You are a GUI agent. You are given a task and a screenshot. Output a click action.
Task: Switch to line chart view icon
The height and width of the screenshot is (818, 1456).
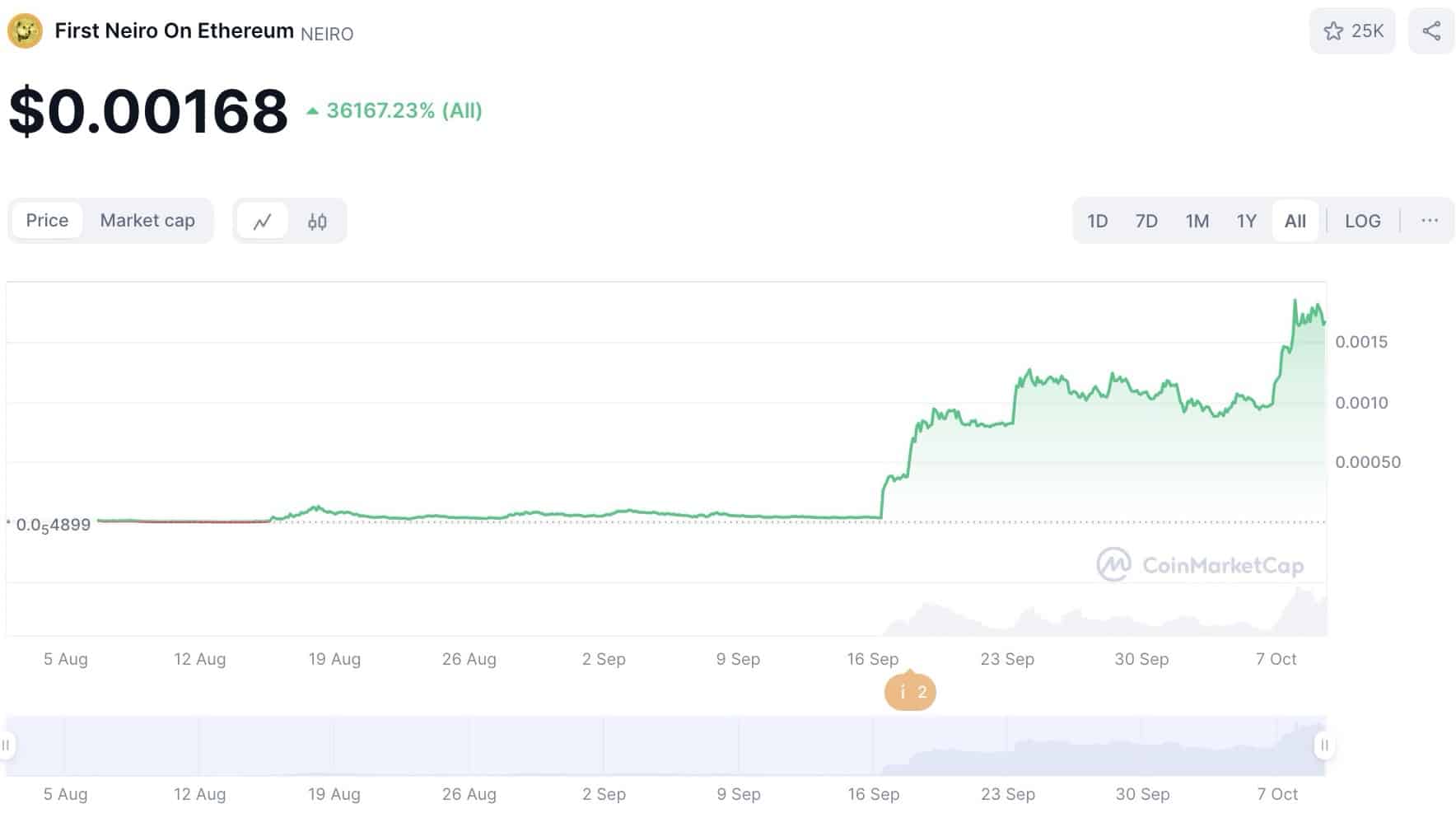click(263, 221)
